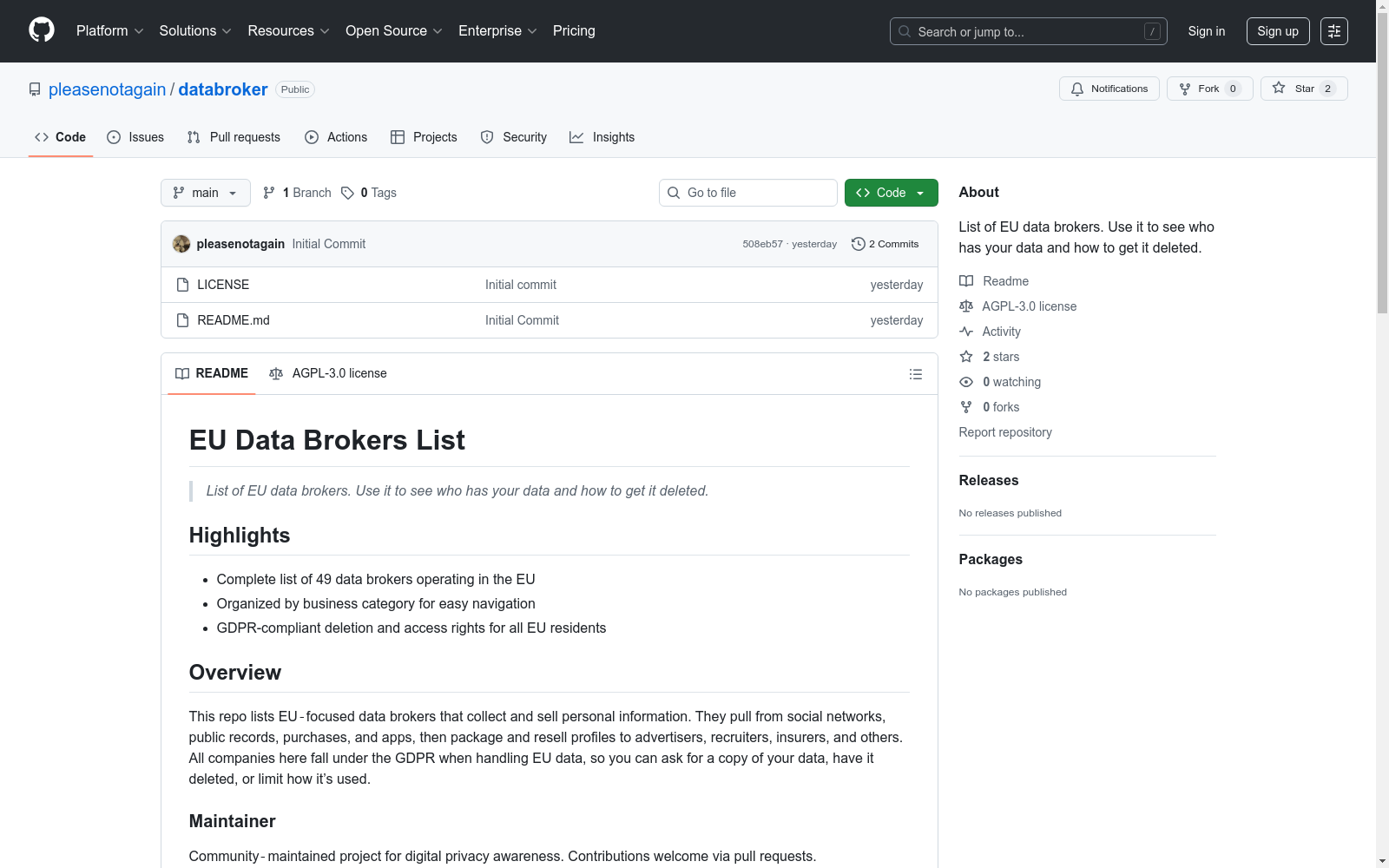Click the Readme link in About

[x=994, y=281]
